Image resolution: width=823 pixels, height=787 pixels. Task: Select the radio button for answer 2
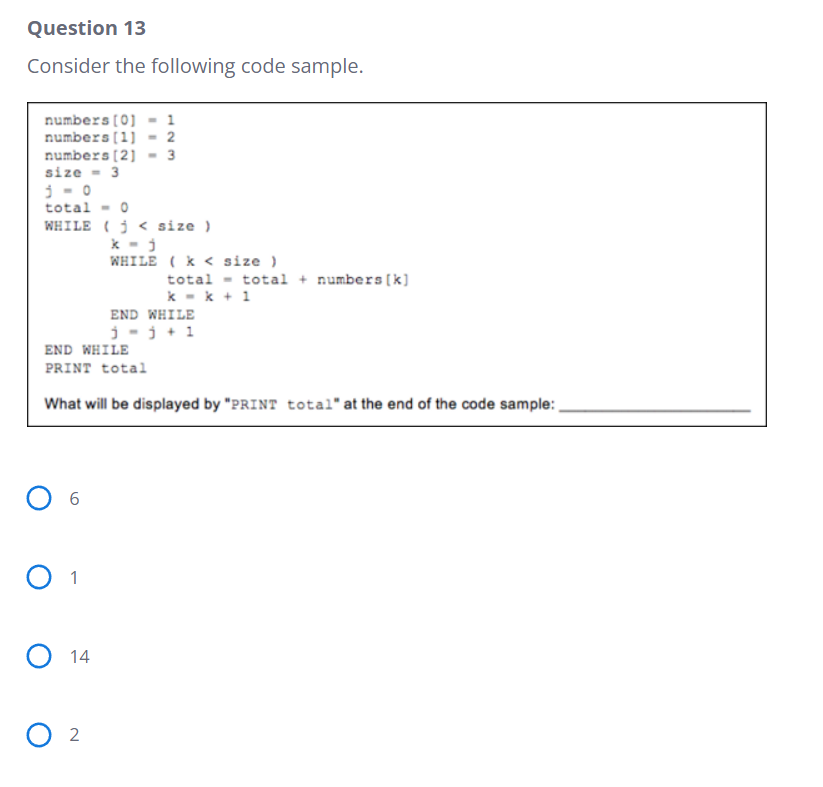point(38,734)
